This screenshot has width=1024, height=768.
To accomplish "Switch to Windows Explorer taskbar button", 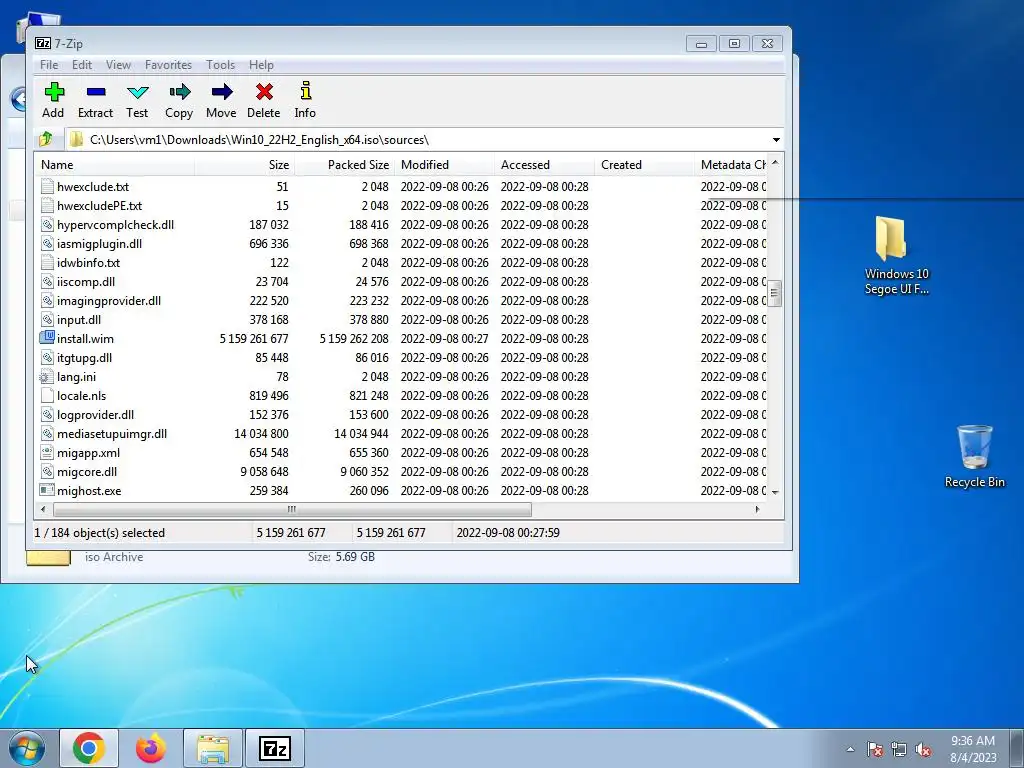I will (213, 748).
